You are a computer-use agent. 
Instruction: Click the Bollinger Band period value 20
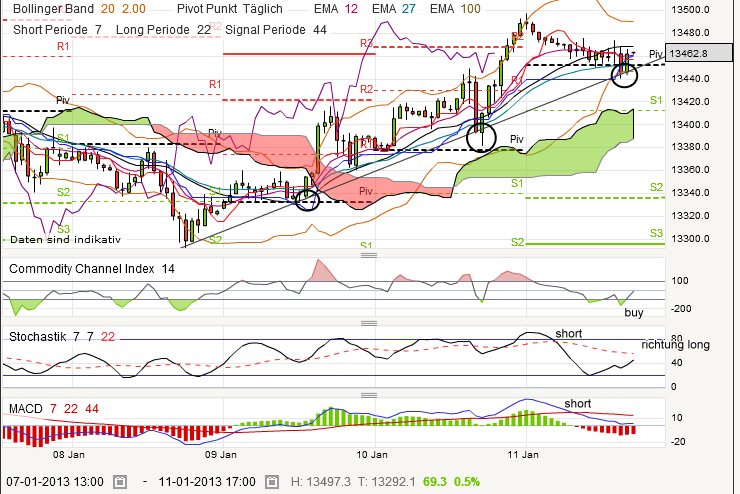(x=108, y=8)
